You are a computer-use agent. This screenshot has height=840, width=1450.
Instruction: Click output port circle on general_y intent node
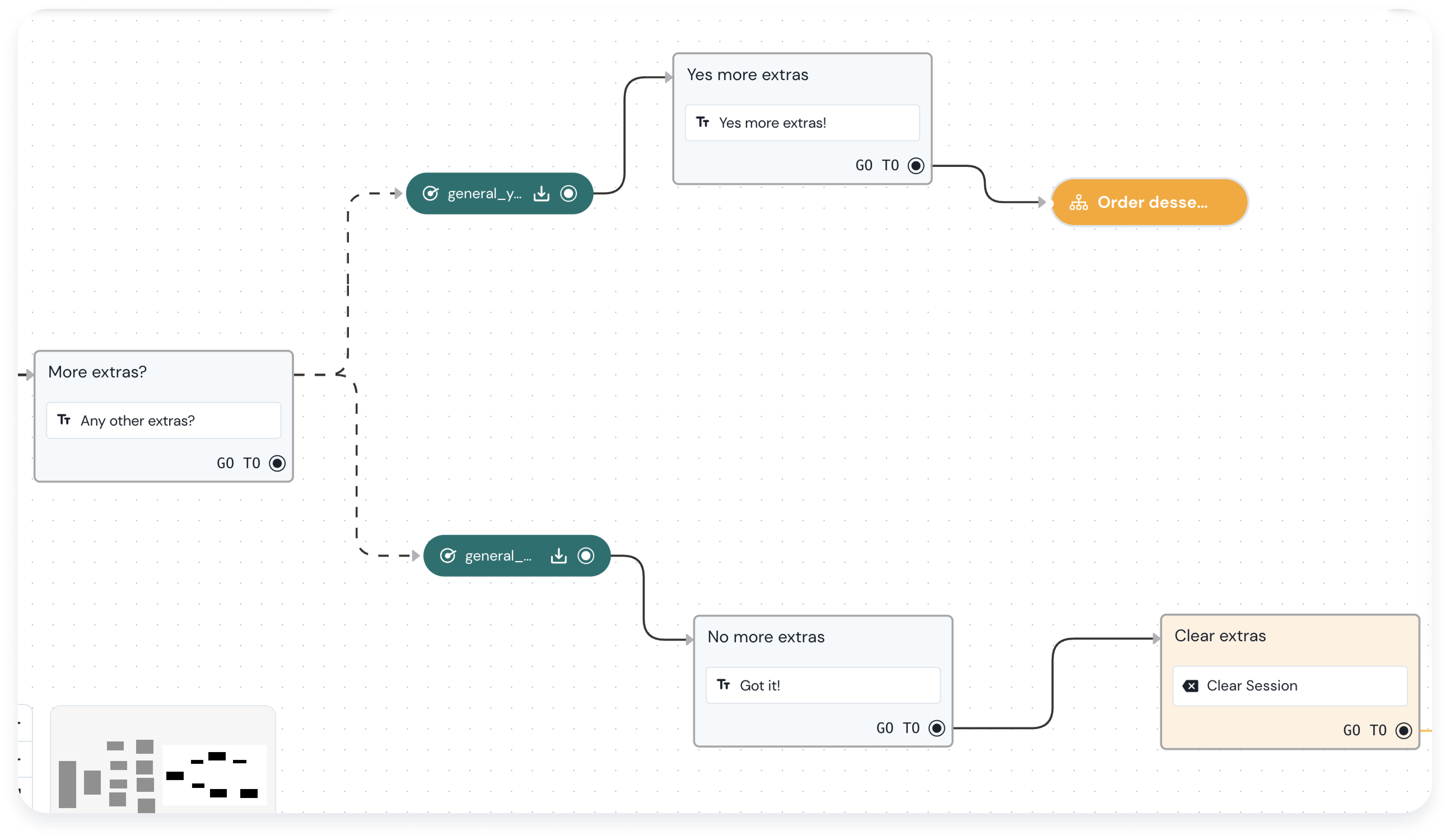[568, 194]
